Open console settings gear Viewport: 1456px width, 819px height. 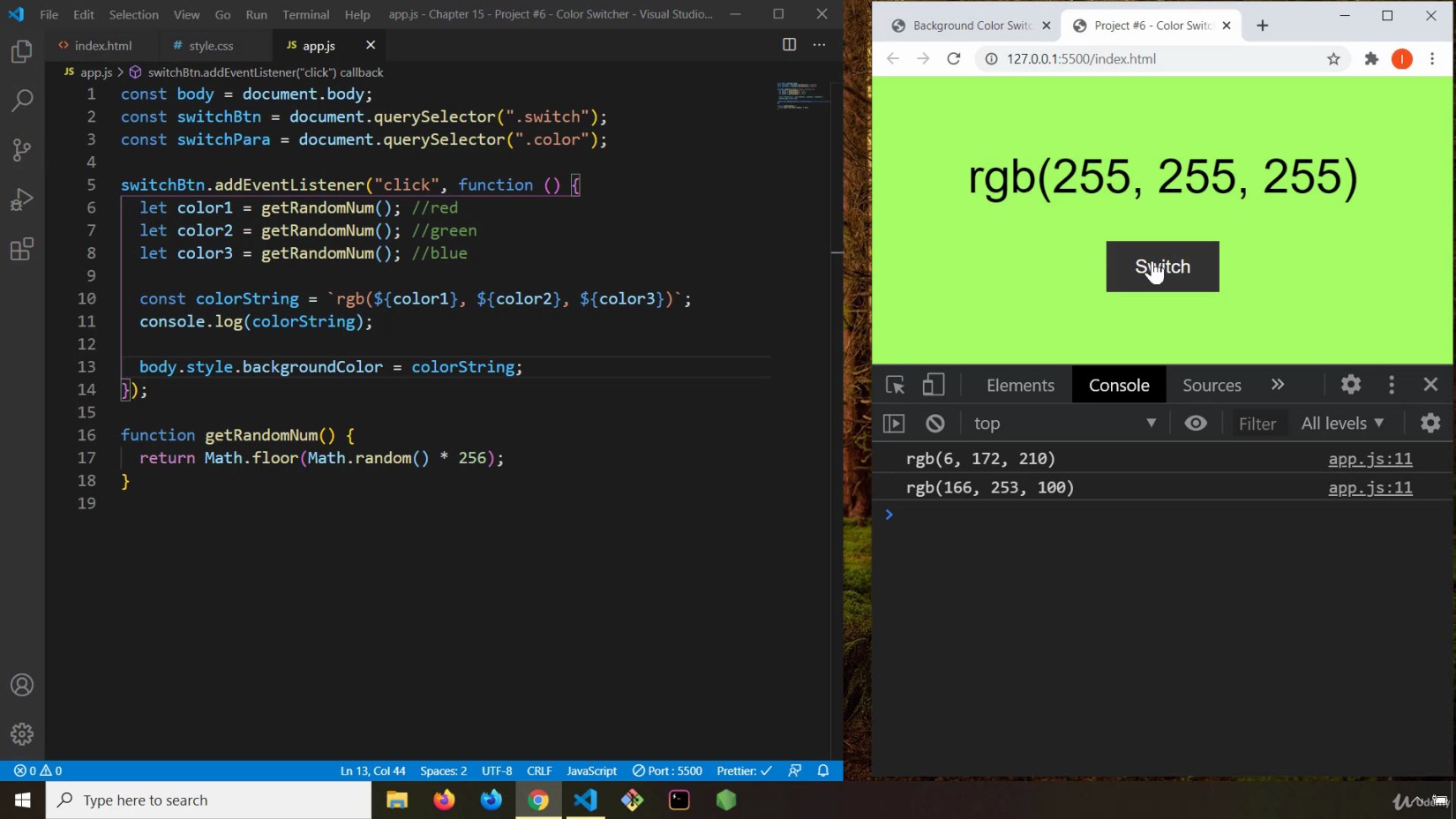click(x=1430, y=424)
